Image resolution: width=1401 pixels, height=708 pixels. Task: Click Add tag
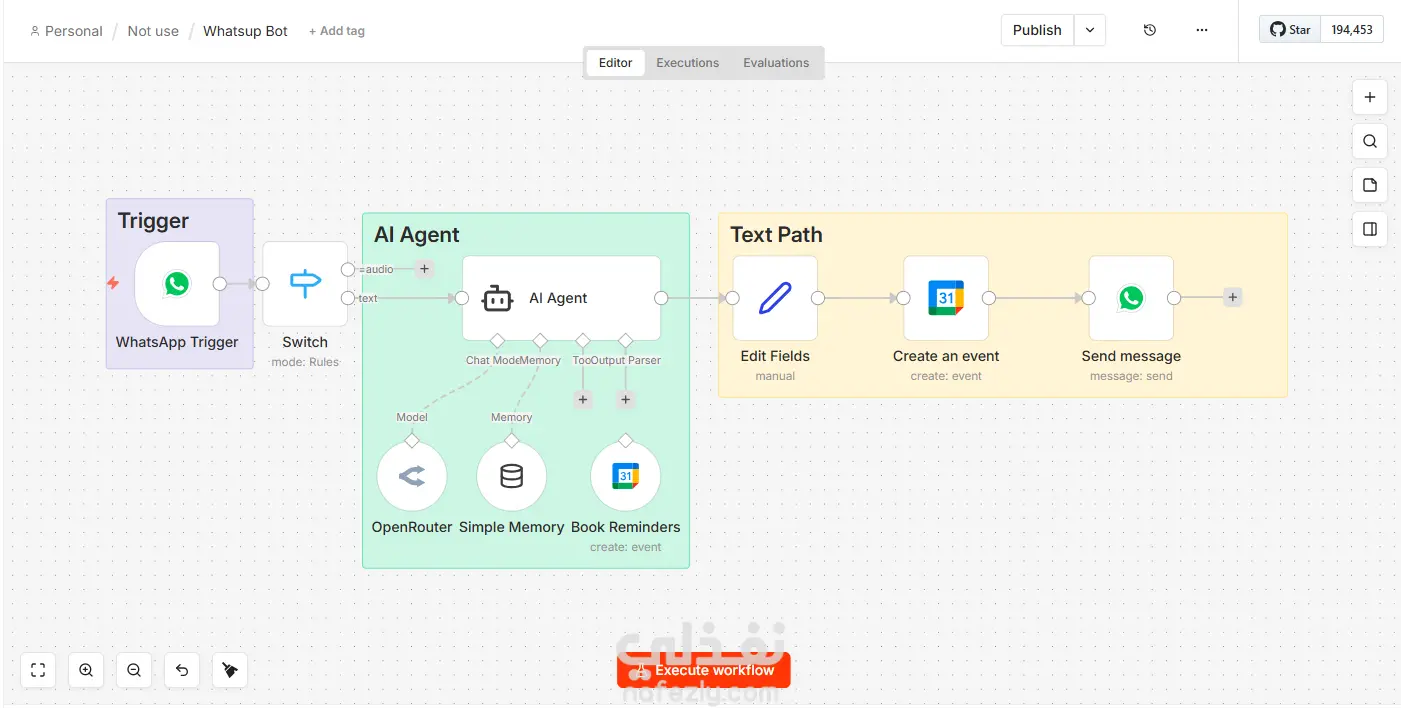pyautogui.click(x=337, y=31)
